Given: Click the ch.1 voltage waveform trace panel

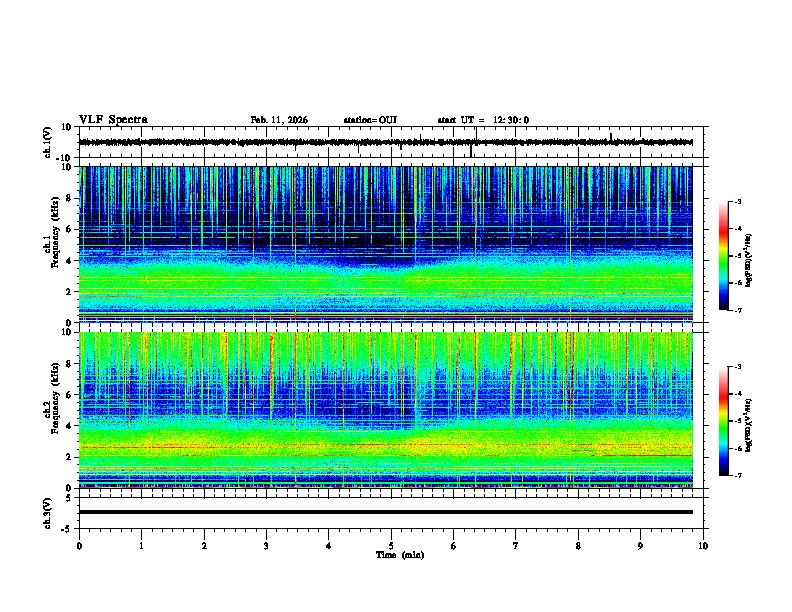Looking at the screenshot, I should [391, 142].
